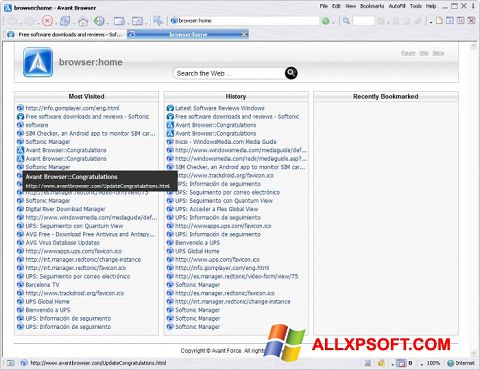The image size is (480, 370).
Task: Open the History globe-clock icon
Action: tap(99, 21)
